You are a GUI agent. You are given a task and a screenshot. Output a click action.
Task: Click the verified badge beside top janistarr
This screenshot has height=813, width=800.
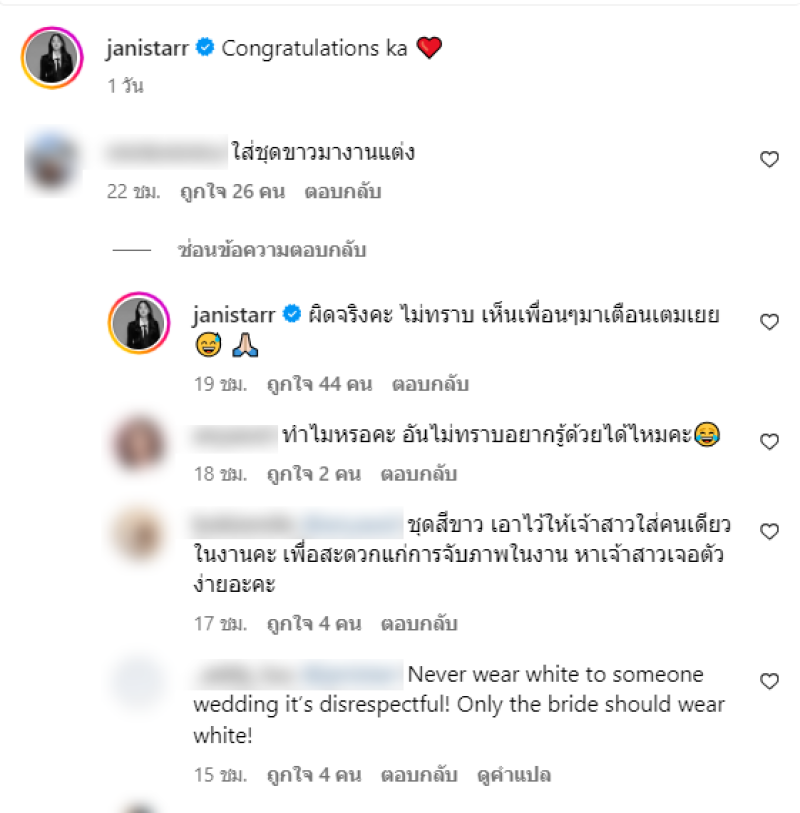tap(205, 47)
